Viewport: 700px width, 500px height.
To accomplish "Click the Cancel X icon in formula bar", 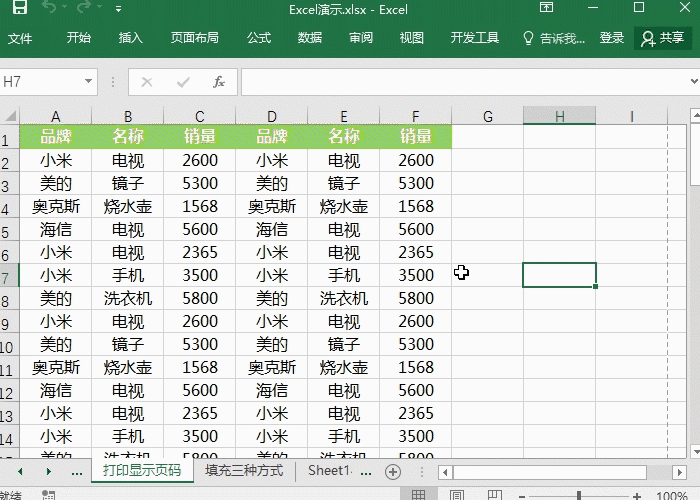I will coord(147,82).
